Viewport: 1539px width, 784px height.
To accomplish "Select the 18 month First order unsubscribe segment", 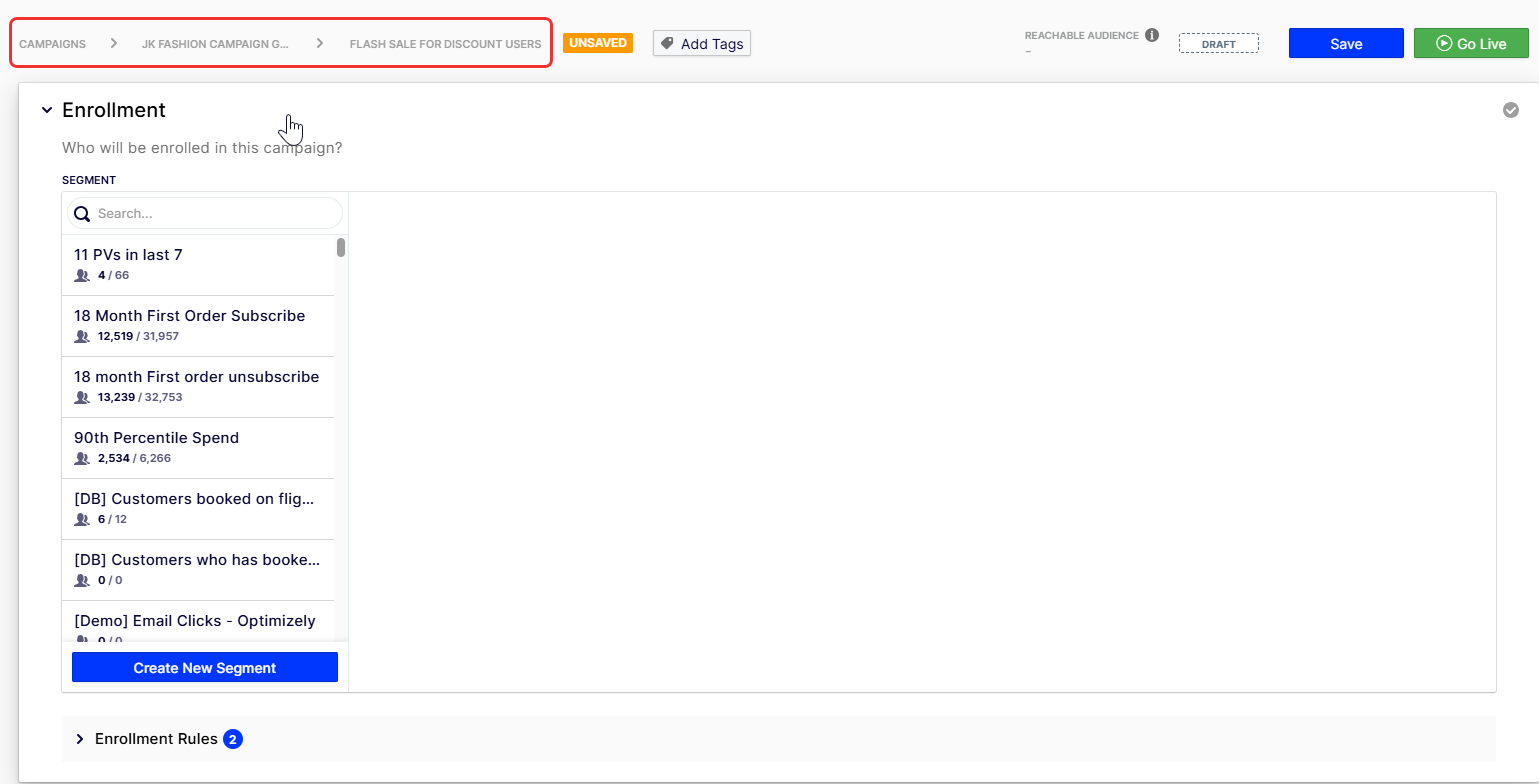I will (196, 377).
